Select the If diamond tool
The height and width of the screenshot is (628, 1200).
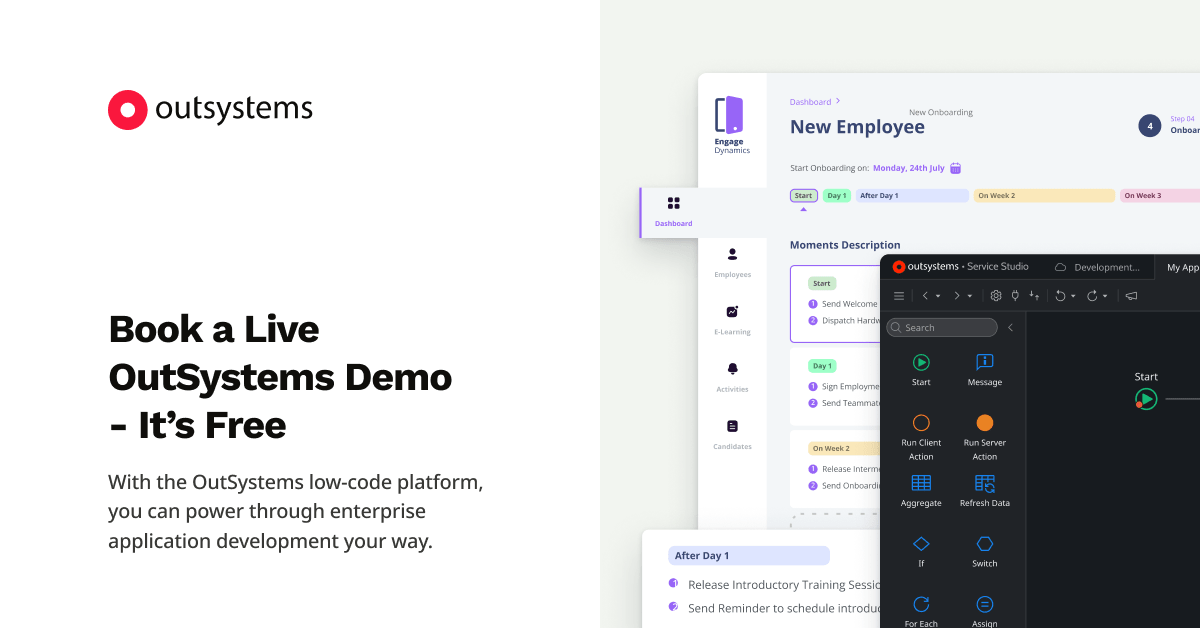coord(921,549)
